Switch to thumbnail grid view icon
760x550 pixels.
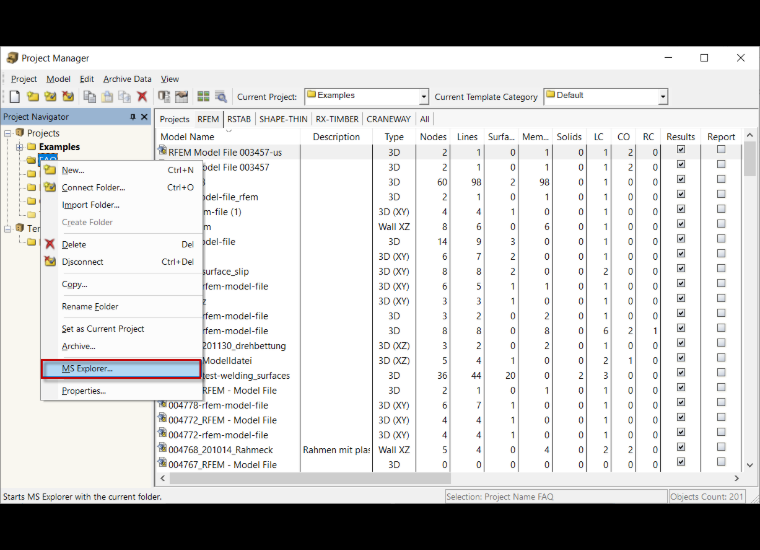tap(204, 96)
